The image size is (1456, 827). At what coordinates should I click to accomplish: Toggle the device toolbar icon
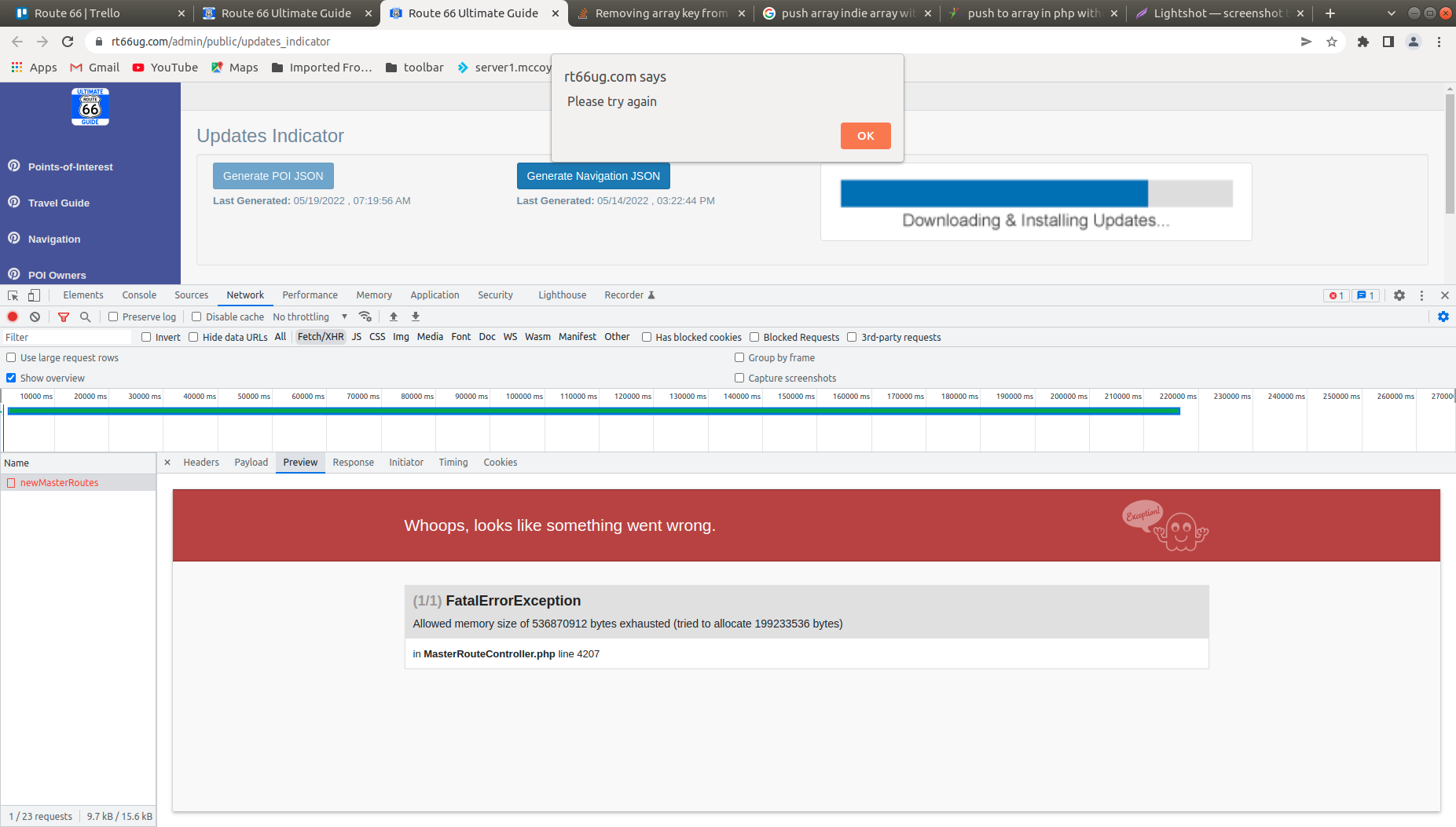click(34, 295)
